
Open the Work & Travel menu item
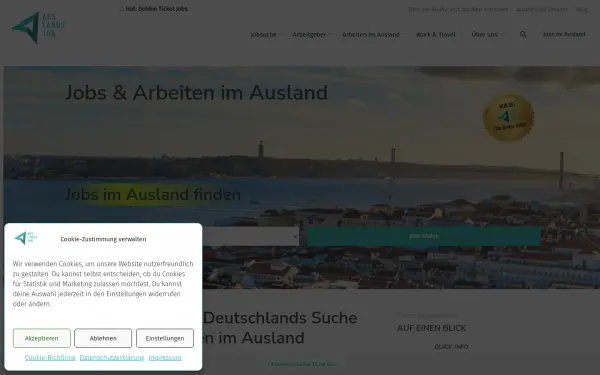[435, 34]
